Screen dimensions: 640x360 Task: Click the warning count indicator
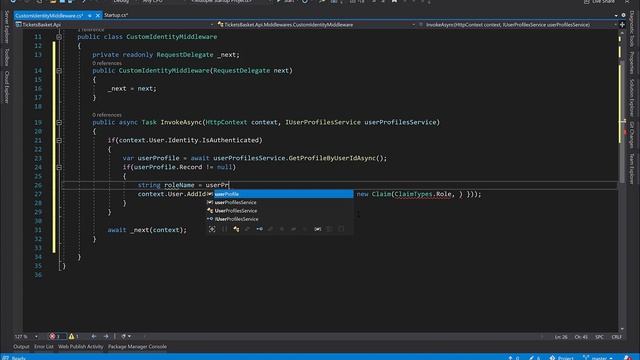74,336
